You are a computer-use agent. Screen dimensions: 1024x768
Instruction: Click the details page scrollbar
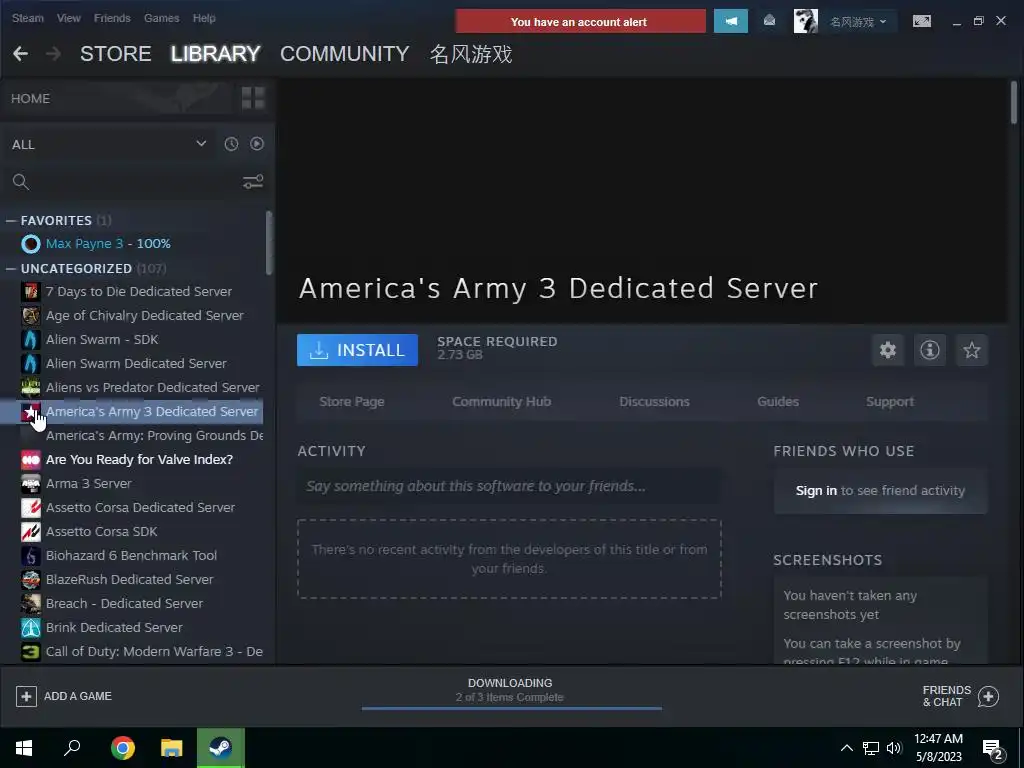tap(1014, 102)
